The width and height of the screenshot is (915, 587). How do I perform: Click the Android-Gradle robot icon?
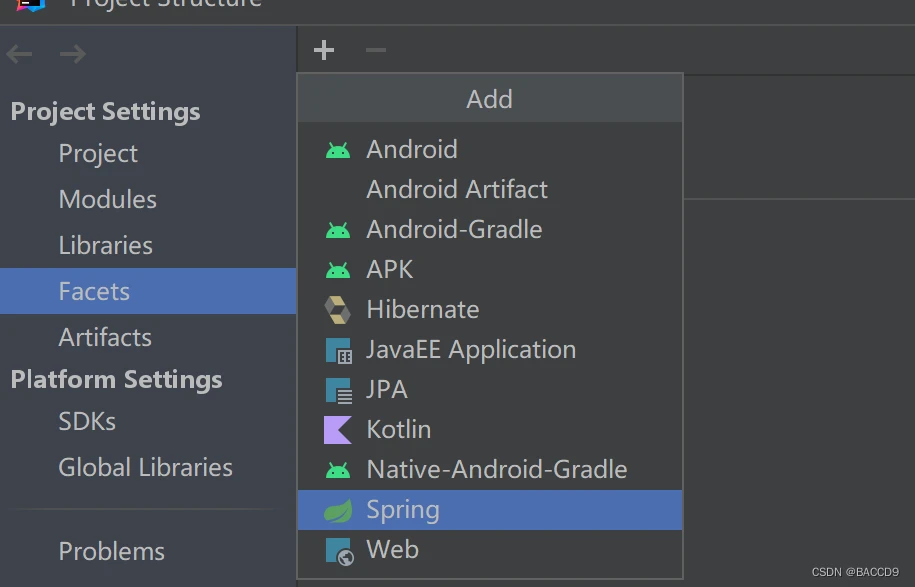(x=338, y=230)
